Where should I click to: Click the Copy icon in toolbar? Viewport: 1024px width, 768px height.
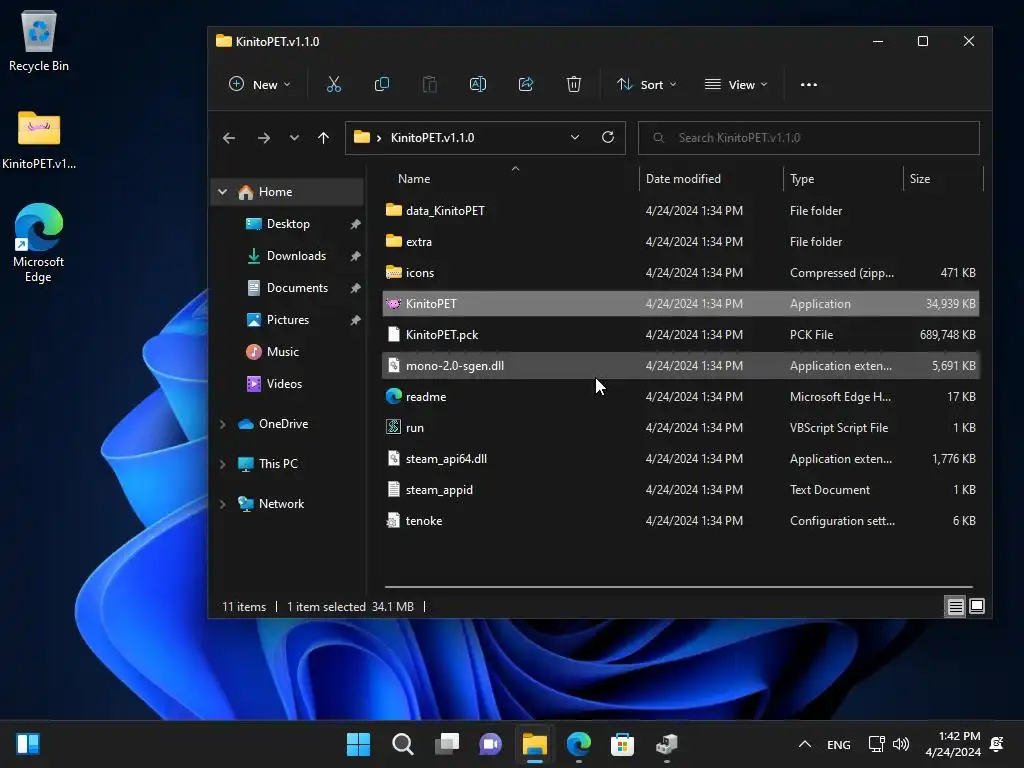381,84
